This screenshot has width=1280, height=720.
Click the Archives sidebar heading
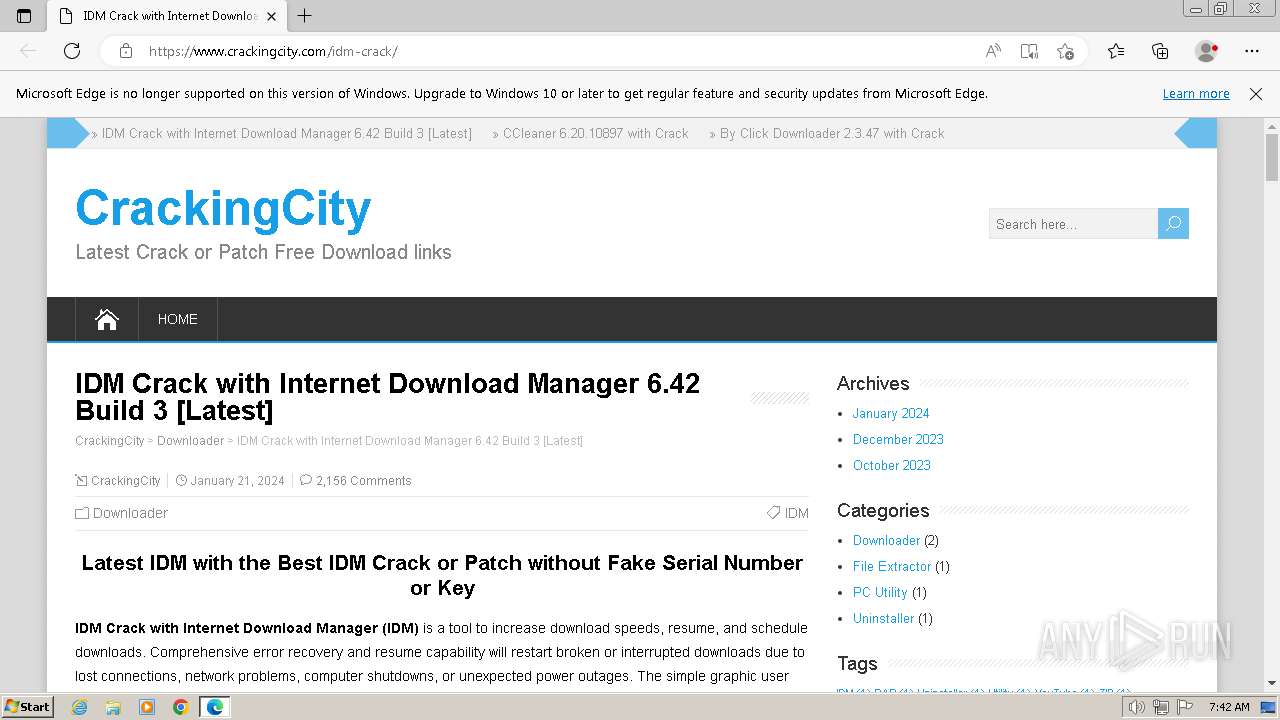click(873, 383)
